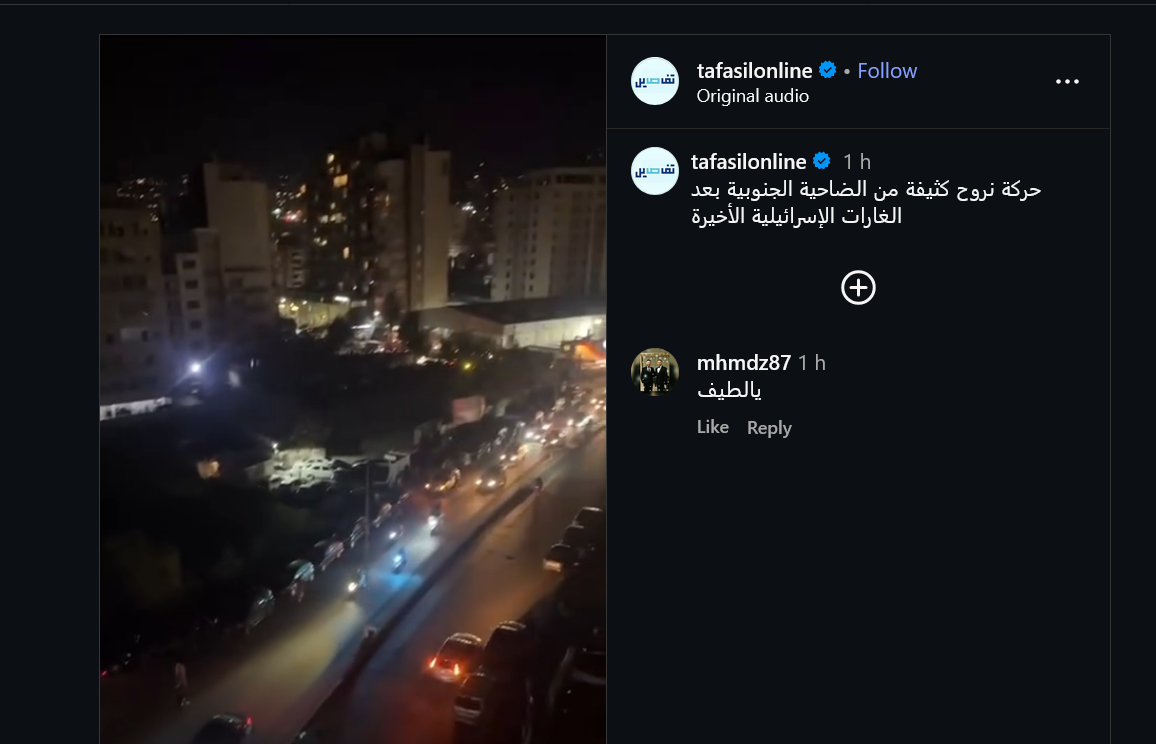Load more comments with plus circle
Screen dimensions: 1156x744
(858, 288)
